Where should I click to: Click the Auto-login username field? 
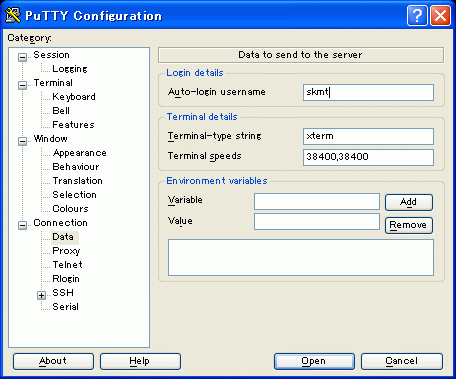coord(368,92)
